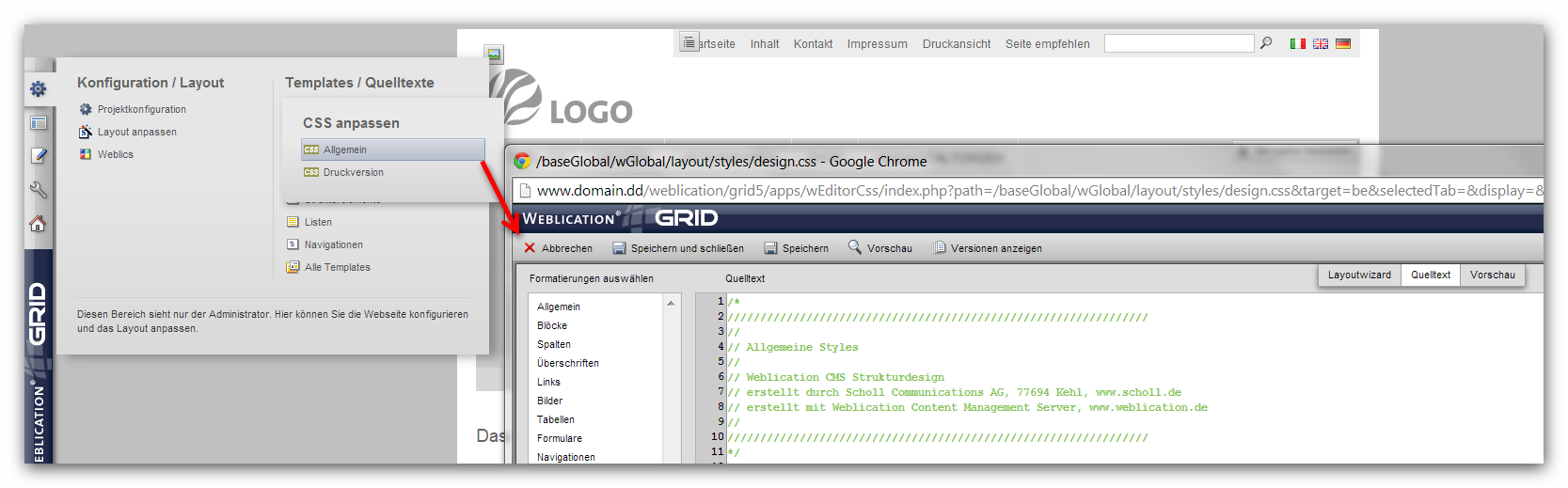Select Links in the Formatierungen list
The image size is (1568, 488).
pyautogui.click(x=548, y=382)
